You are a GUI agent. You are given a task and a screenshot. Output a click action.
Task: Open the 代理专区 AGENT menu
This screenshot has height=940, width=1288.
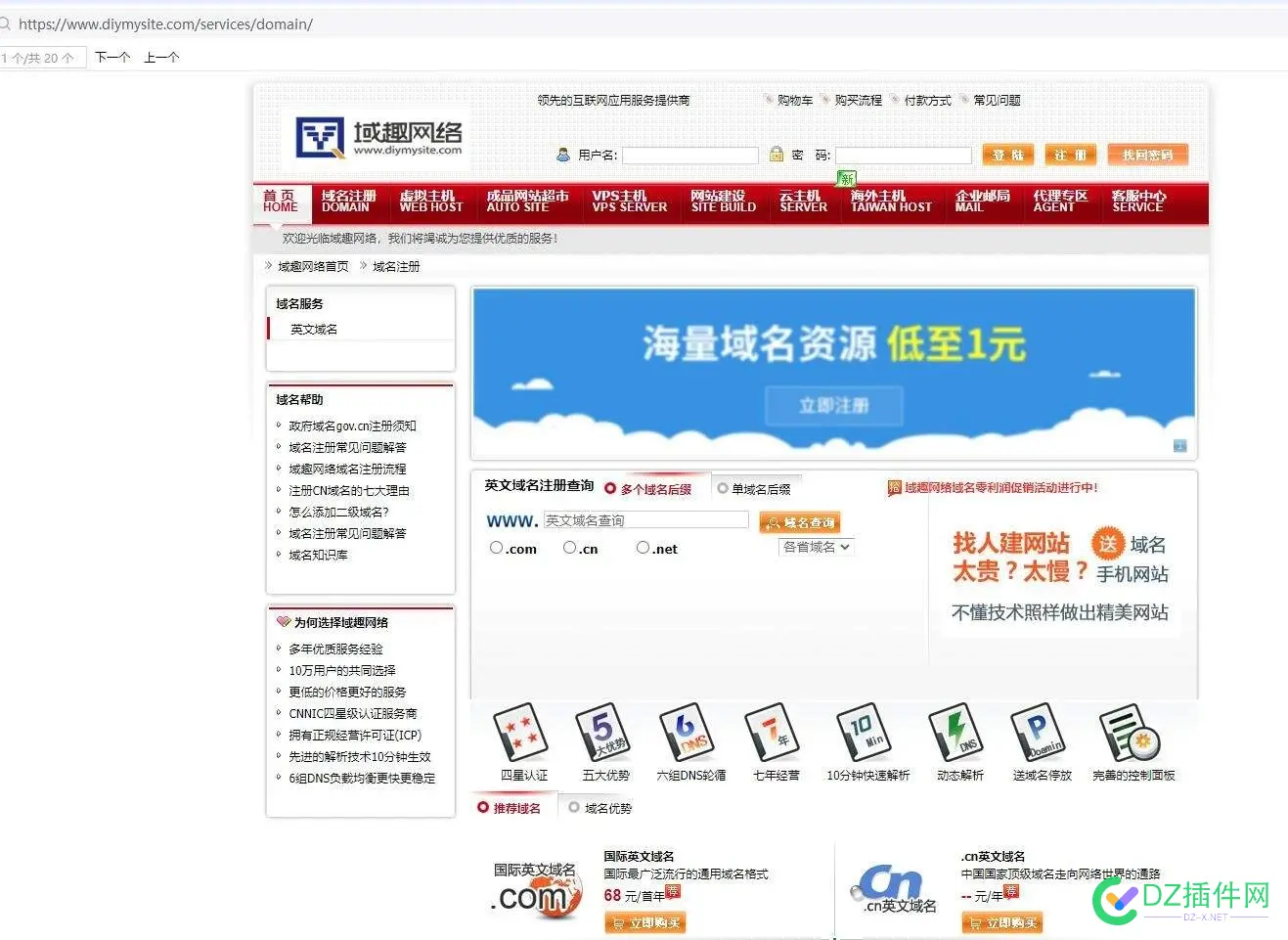tap(1060, 201)
